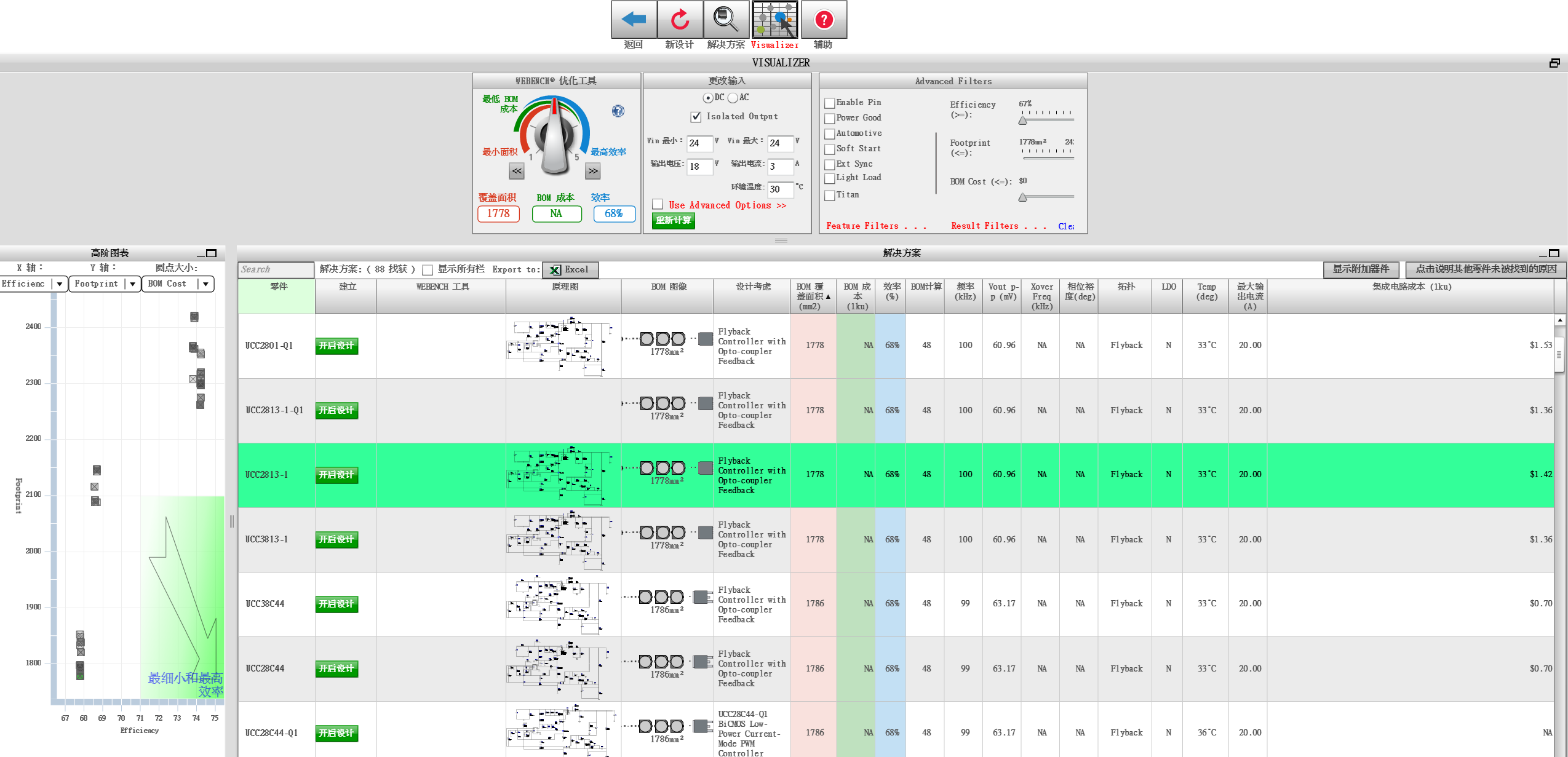The image size is (1568, 757).
Task: Enable the Soft Start filter checkbox
Action: (830, 149)
